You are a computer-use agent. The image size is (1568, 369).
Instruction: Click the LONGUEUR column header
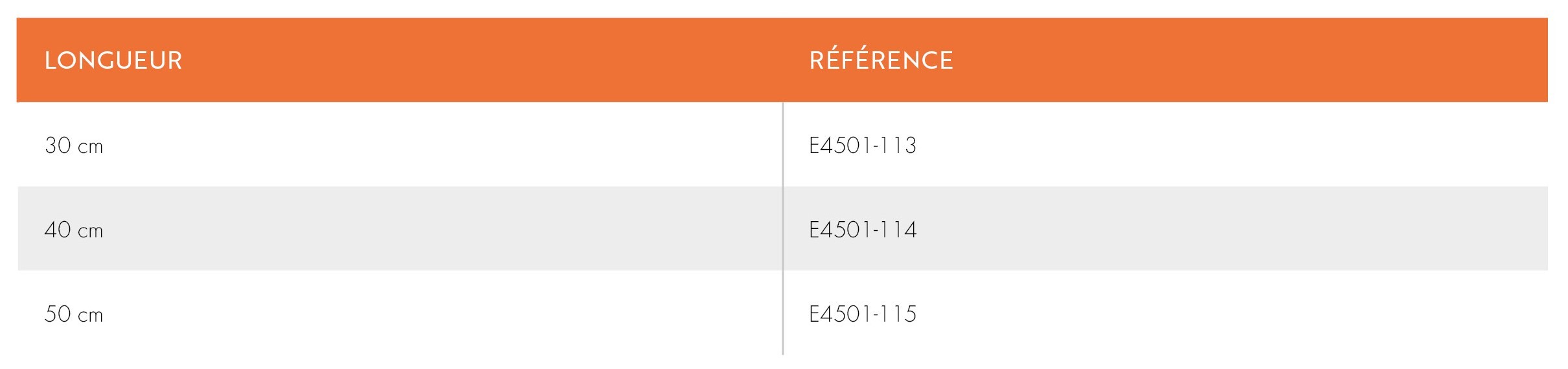point(113,60)
